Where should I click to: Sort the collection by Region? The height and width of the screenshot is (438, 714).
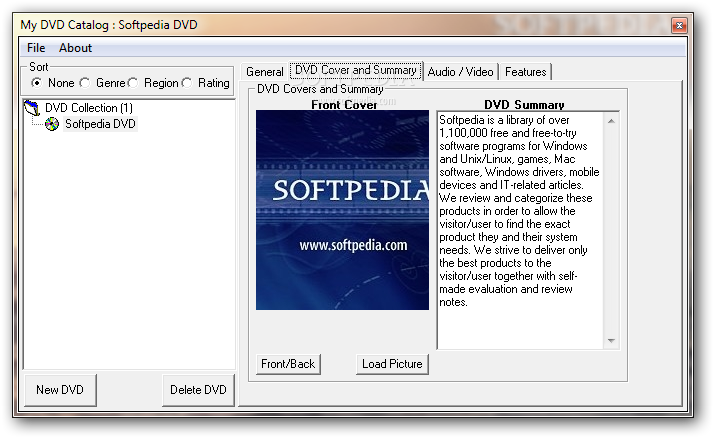pos(133,83)
